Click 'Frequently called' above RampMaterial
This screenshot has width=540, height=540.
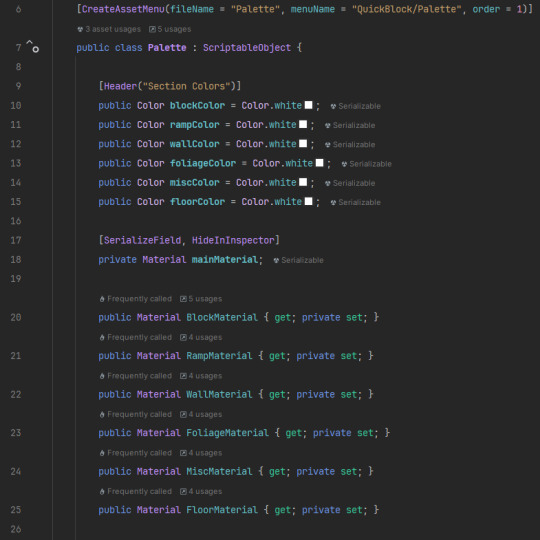(136, 338)
